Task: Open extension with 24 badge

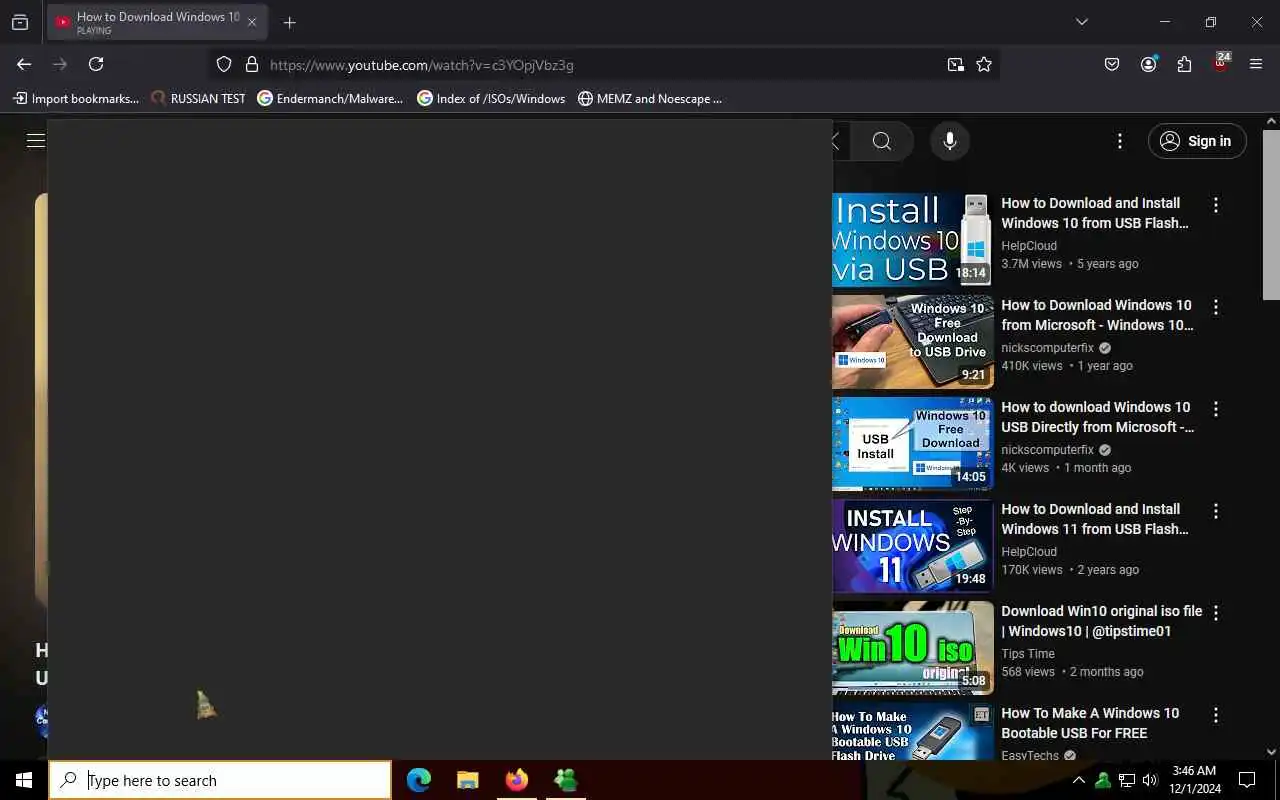Action: point(1220,62)
